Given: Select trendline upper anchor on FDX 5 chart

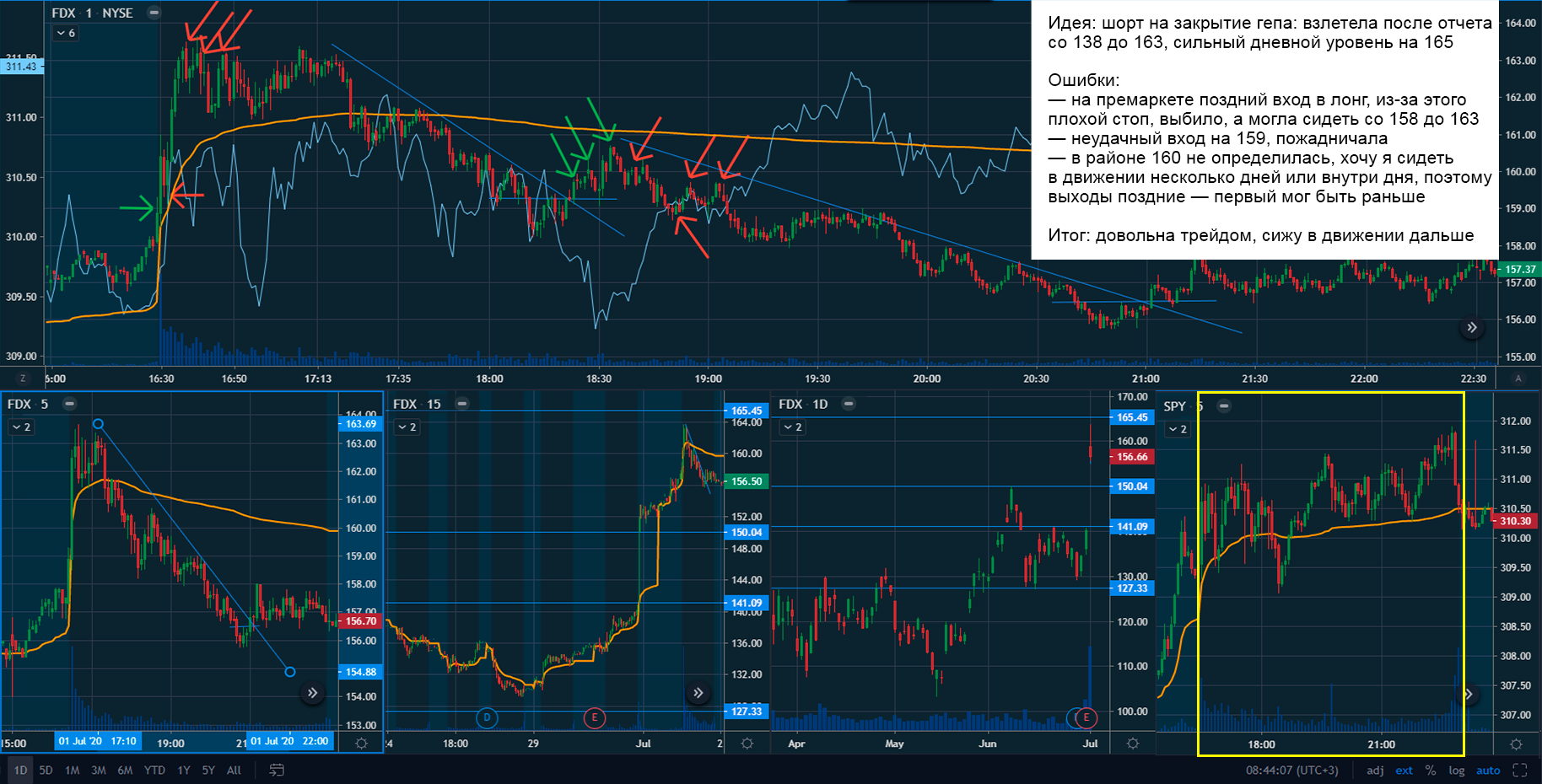Looking at the screenshot, I should pyautogui.click(x=98, y=424).
